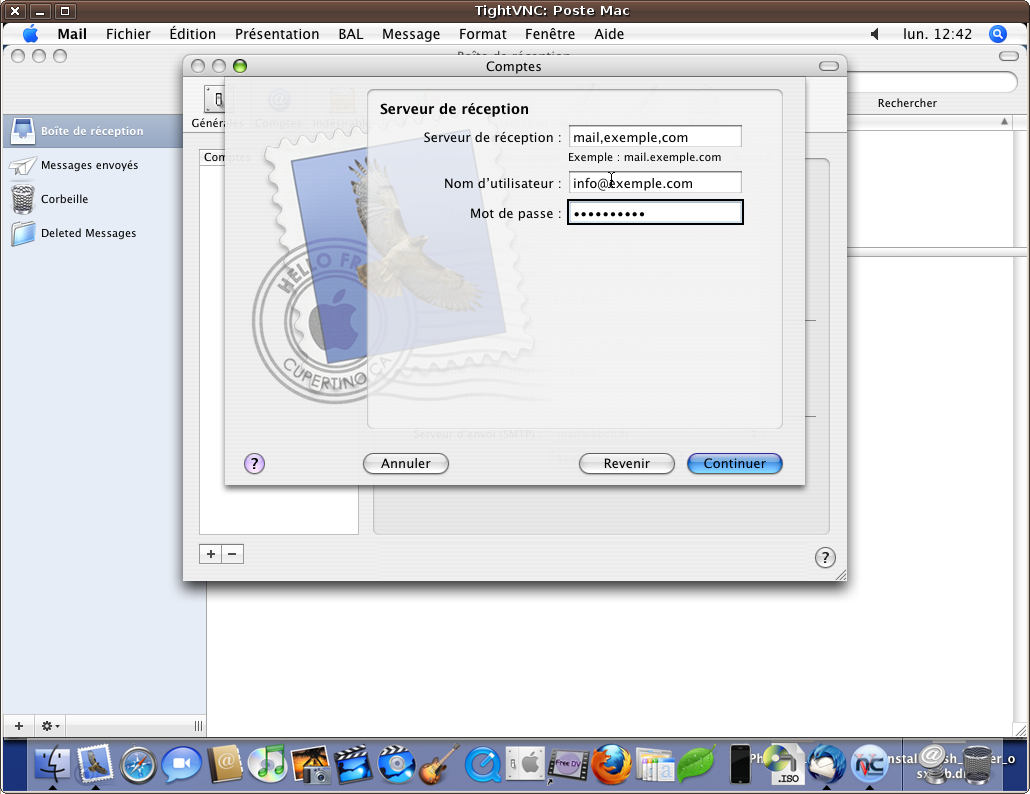Open QuickTime Player from the Dock

click(x=483, y=765)
